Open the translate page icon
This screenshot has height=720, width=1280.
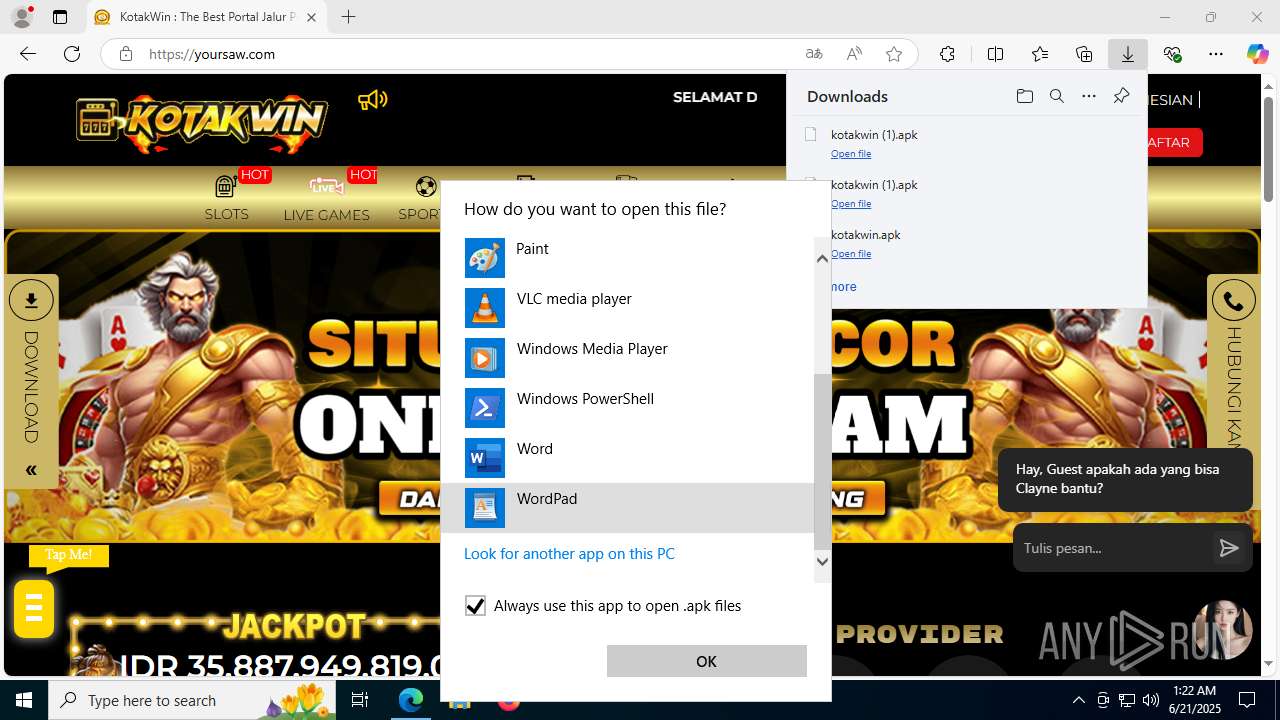814,54
